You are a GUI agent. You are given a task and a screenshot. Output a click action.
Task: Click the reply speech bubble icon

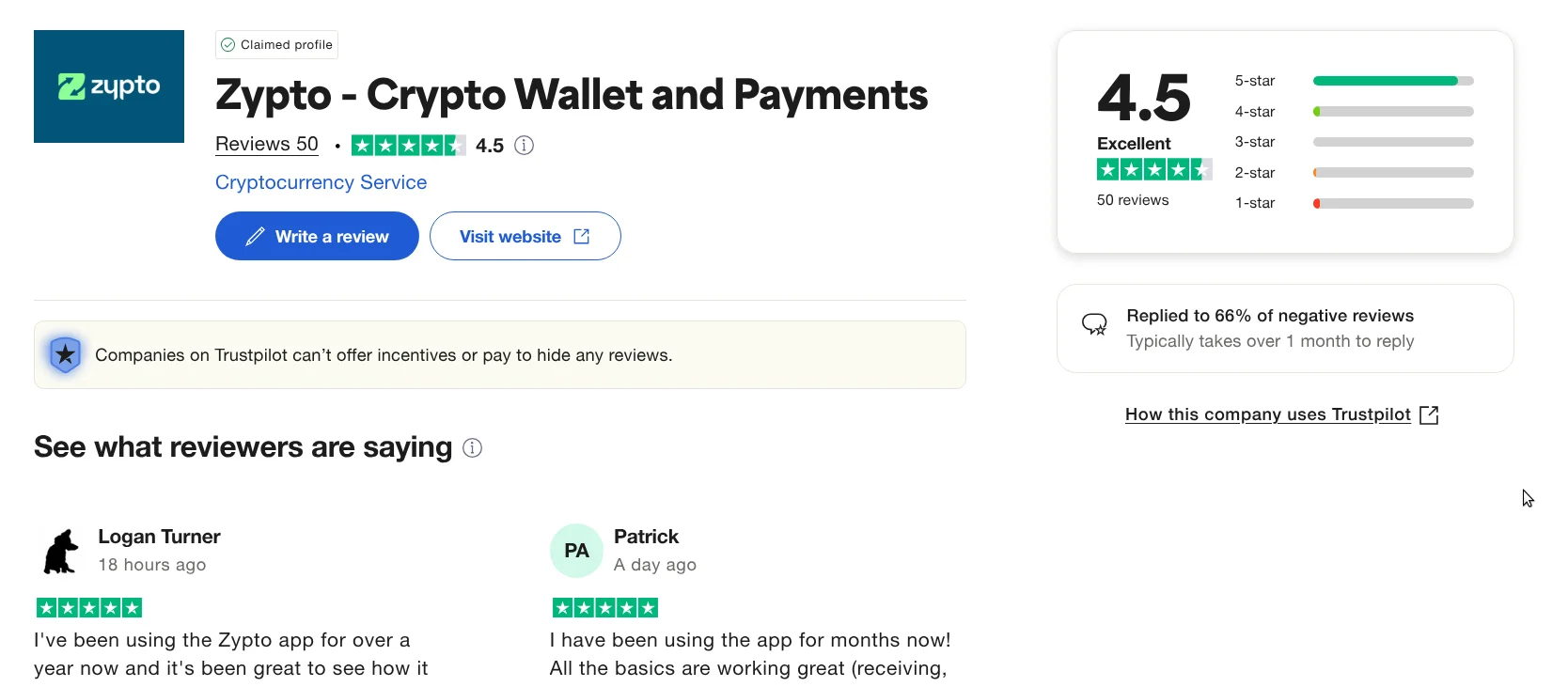[x=1094, y=325]
